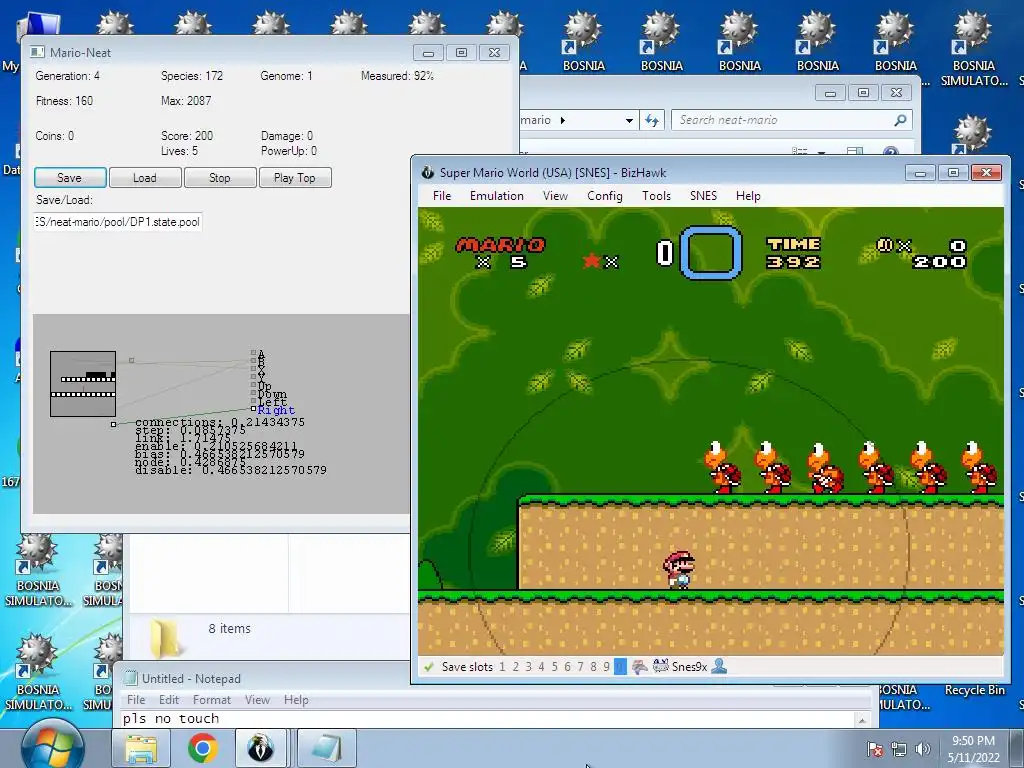Open File Explorer from the taskbar

coord(141,748)
